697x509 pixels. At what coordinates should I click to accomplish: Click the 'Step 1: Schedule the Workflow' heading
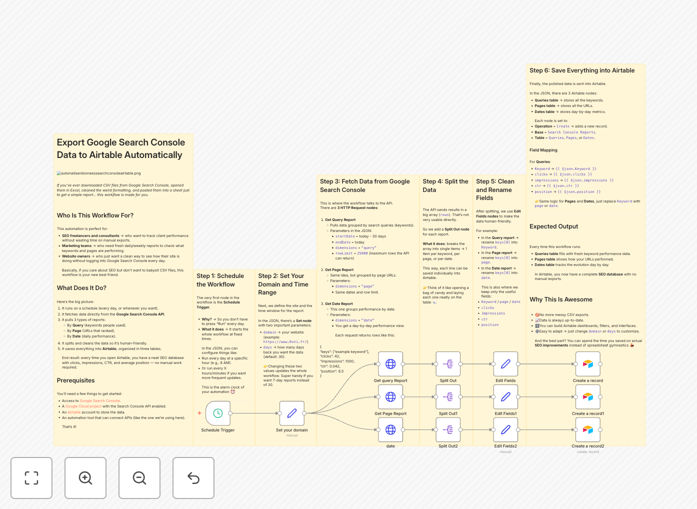(x=220, y=280)
